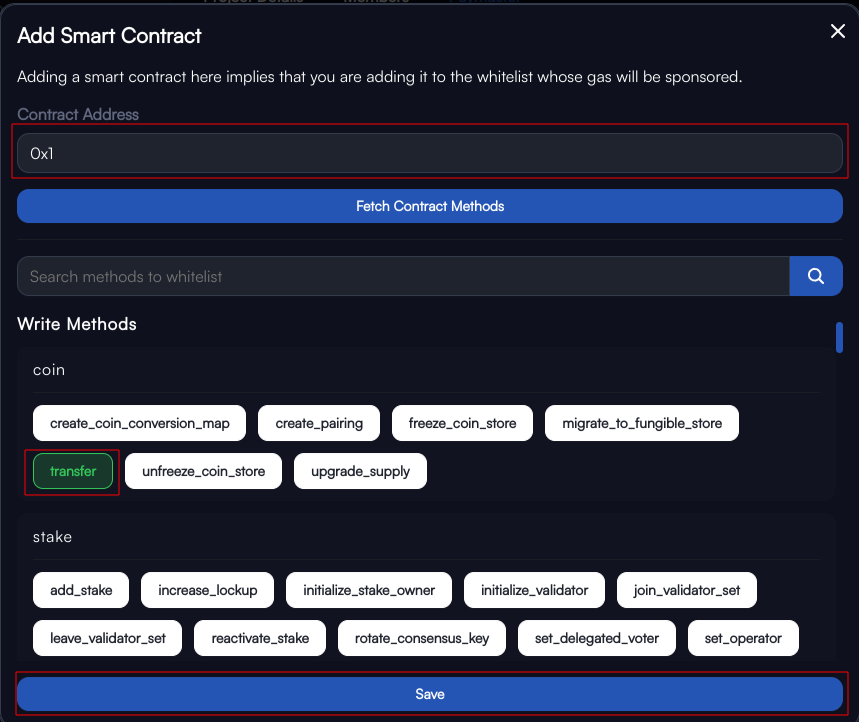Toggle the create_pairing method

(x=319, y=423)
